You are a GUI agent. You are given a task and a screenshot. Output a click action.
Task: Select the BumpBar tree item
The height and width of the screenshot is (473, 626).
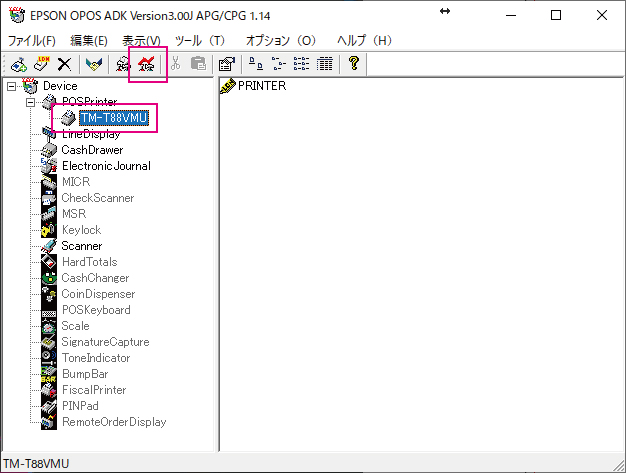[x=85, y=374]
